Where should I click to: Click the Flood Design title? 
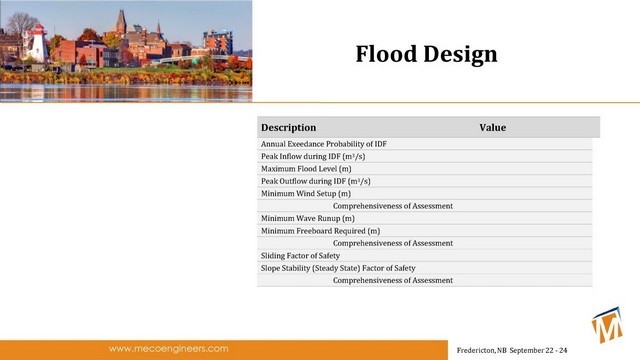(427, 54)
